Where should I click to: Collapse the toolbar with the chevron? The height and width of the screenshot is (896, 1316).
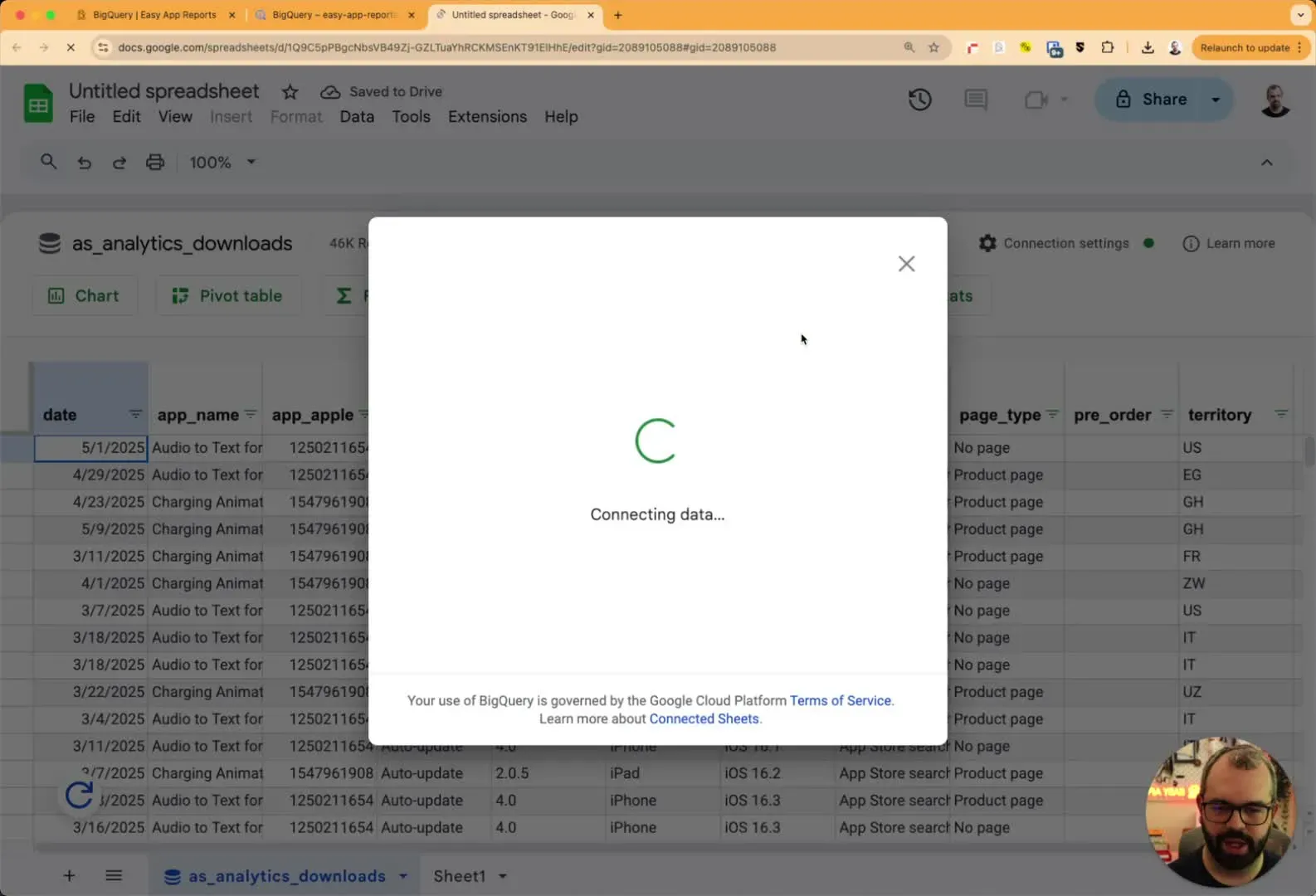(1266, 163)
